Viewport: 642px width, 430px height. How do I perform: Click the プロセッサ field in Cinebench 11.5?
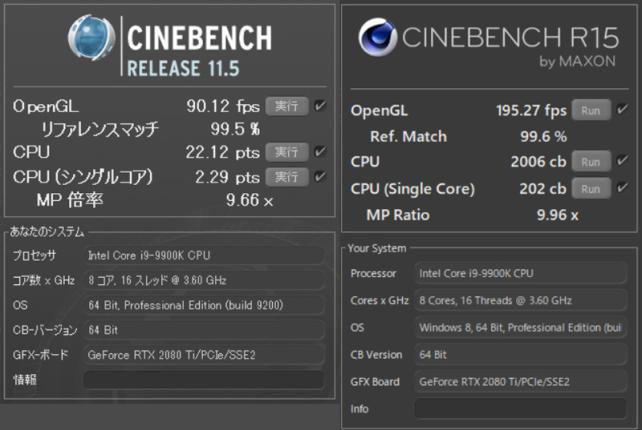(x=203, y=256)
